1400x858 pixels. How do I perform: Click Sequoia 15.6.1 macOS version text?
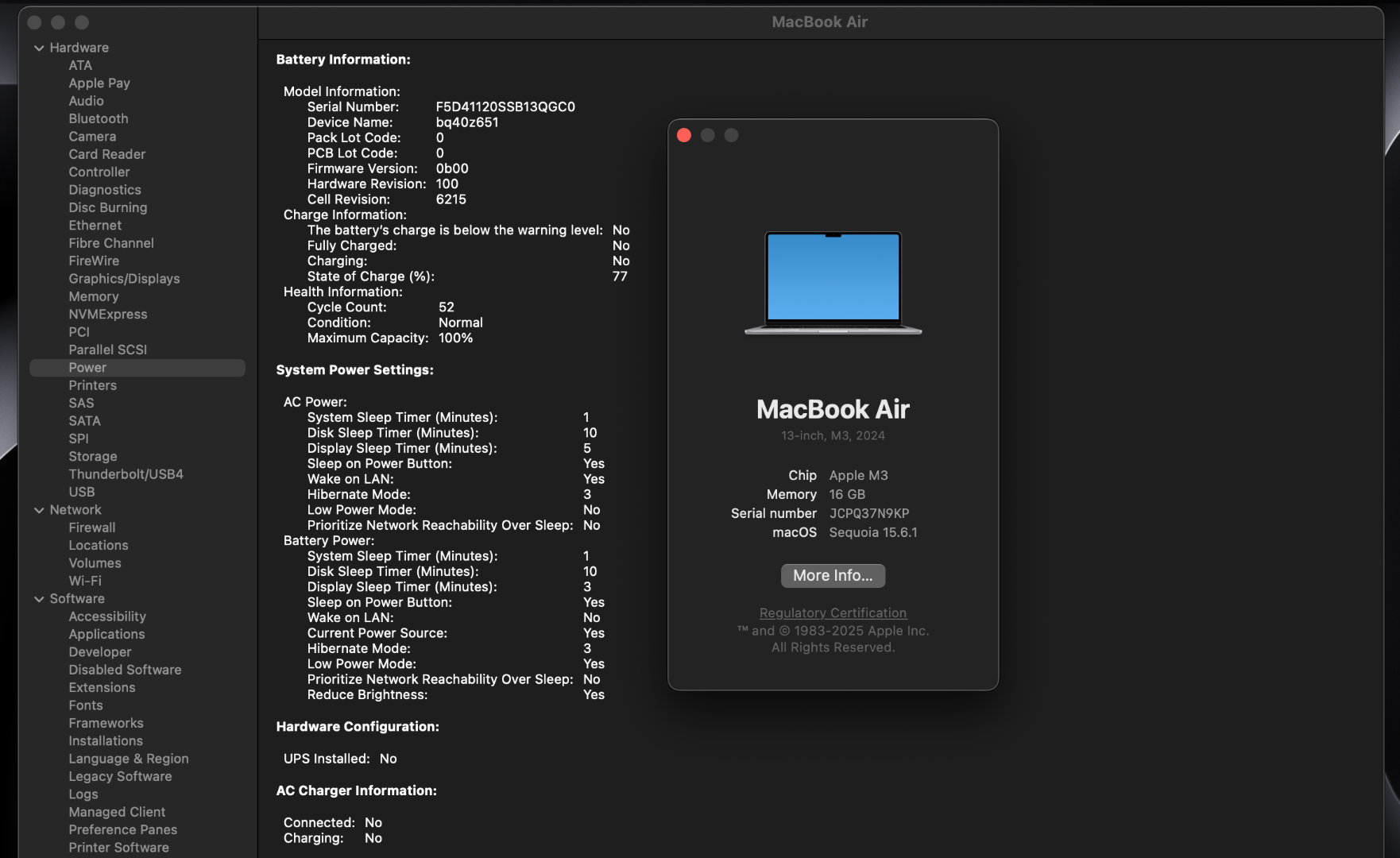pyautogui.click(x=873, y=532)
